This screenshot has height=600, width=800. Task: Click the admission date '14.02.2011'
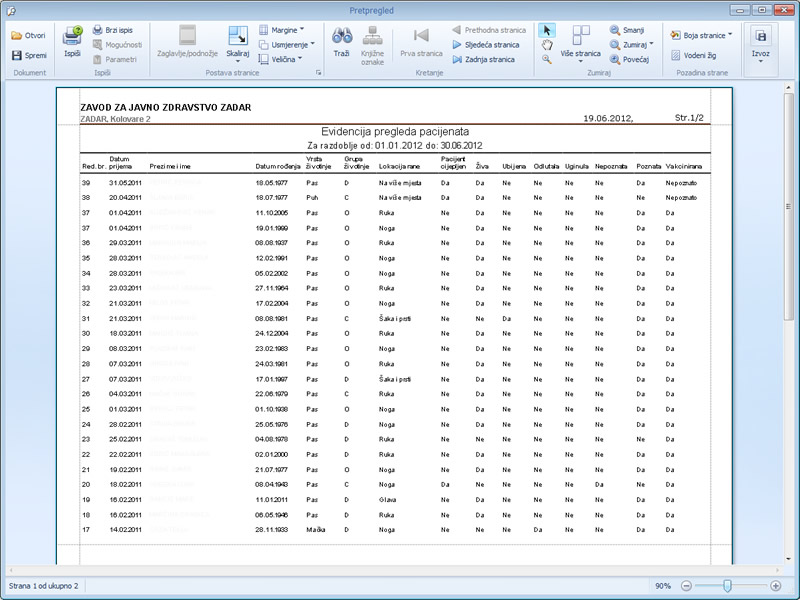point(125,530)
